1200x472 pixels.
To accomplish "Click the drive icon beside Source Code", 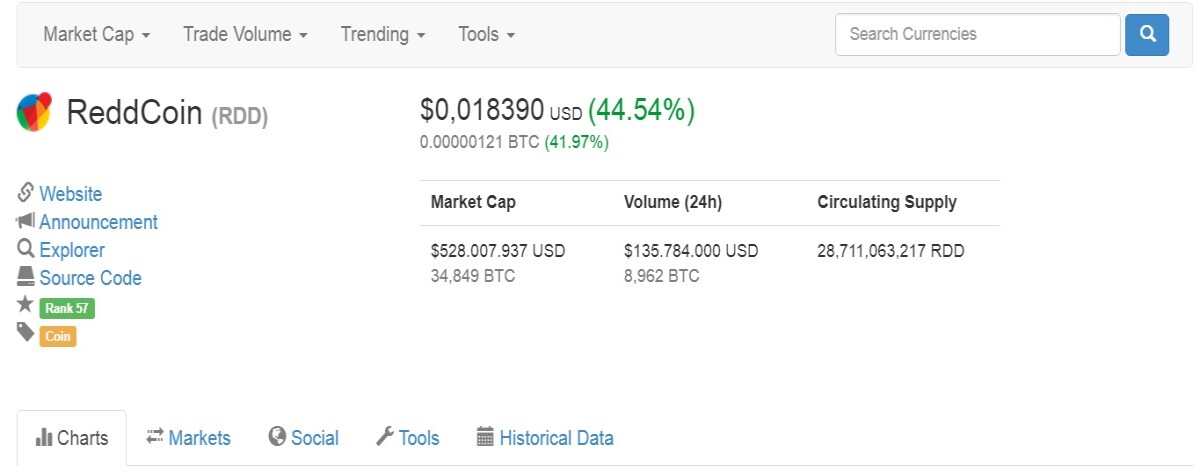I will click(x=26, y=277).
